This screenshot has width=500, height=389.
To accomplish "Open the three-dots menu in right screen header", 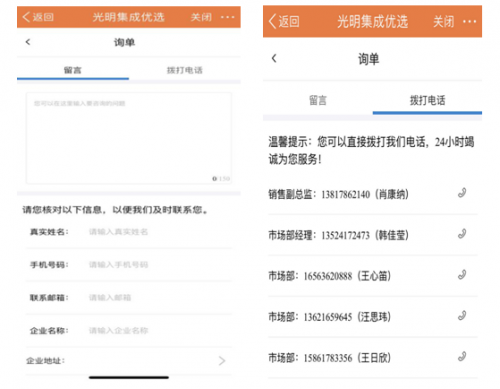I will (469, 22).
